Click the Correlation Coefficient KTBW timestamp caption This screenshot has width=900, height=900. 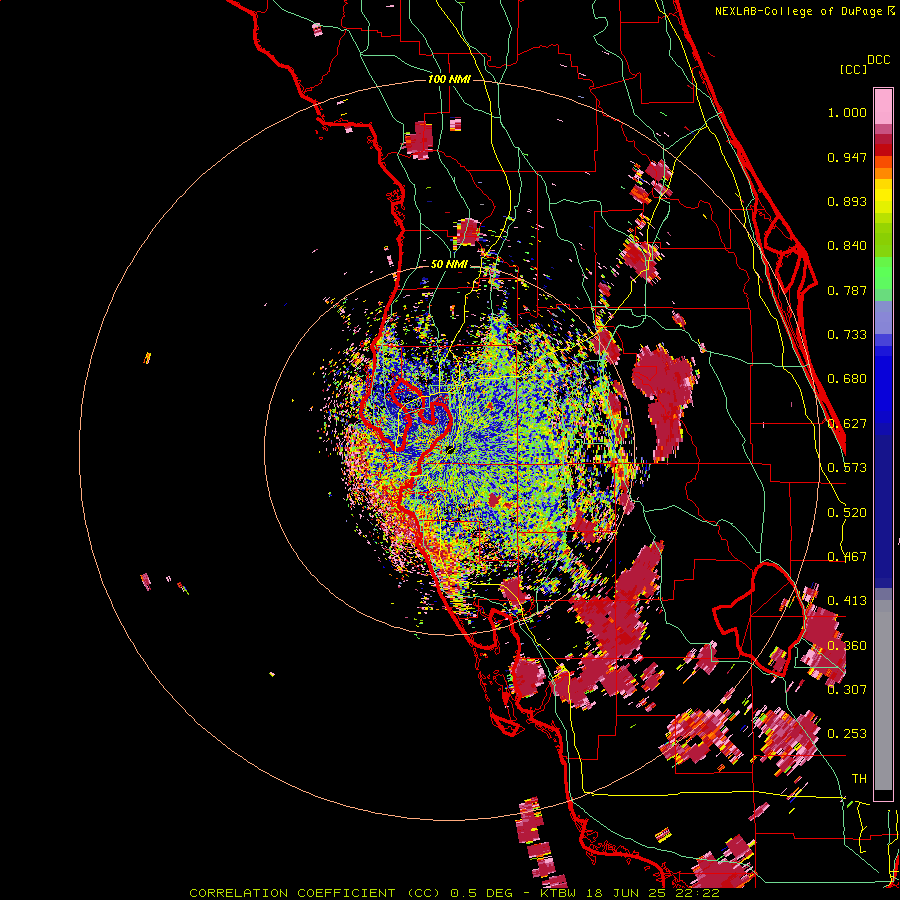(x=454, y=893)
